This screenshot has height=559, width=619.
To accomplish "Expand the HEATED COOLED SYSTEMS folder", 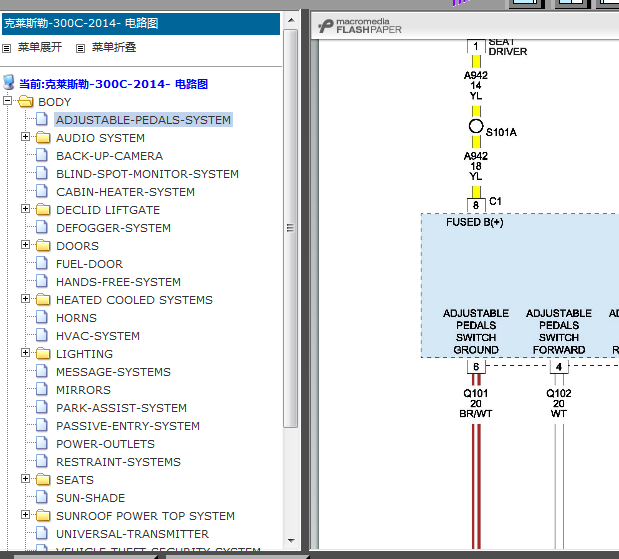I will coord(25,298).
